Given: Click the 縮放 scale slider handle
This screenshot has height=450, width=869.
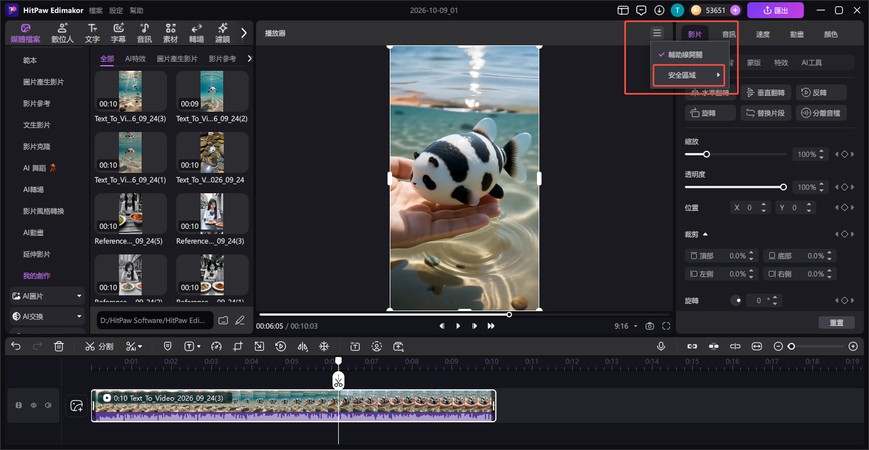Looking at the screenshot, I should 706,155.
